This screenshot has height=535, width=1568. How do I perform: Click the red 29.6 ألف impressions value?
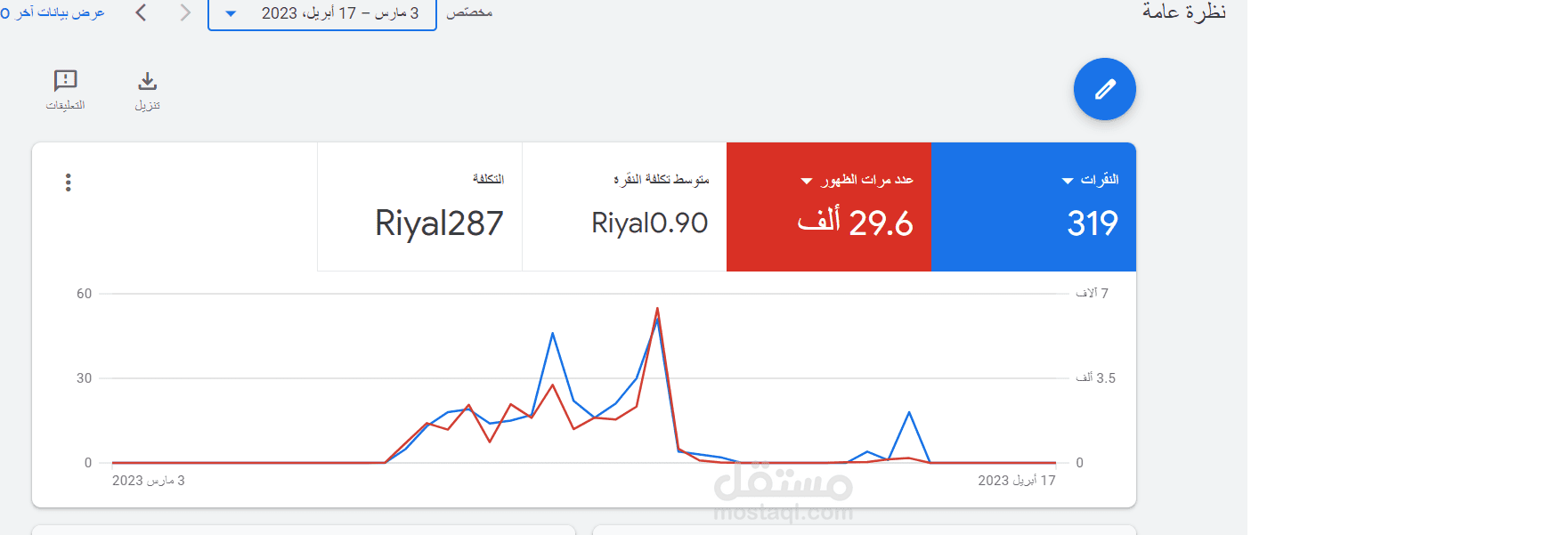click(855, 223)
